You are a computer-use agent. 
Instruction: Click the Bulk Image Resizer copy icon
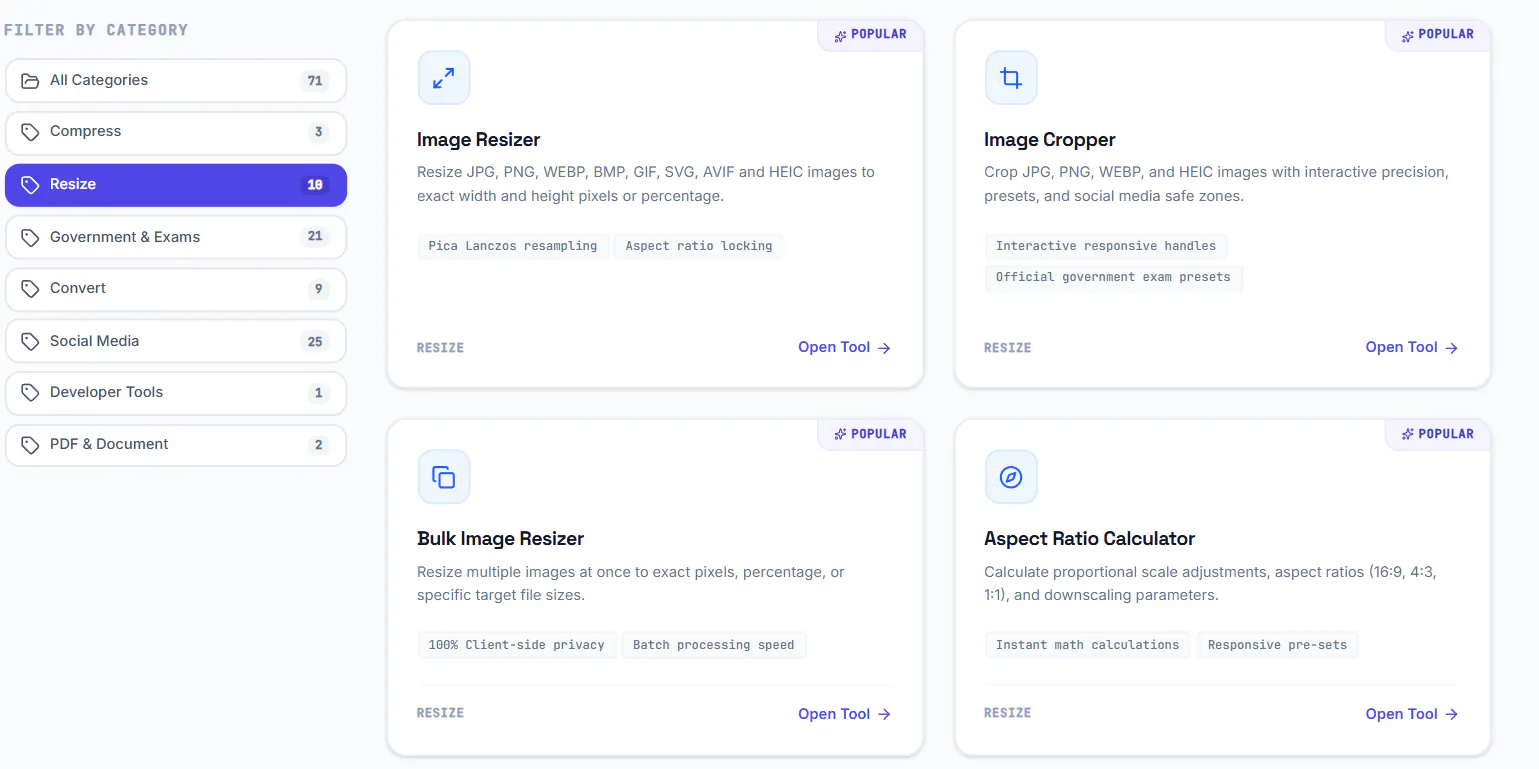pos(444,477)
